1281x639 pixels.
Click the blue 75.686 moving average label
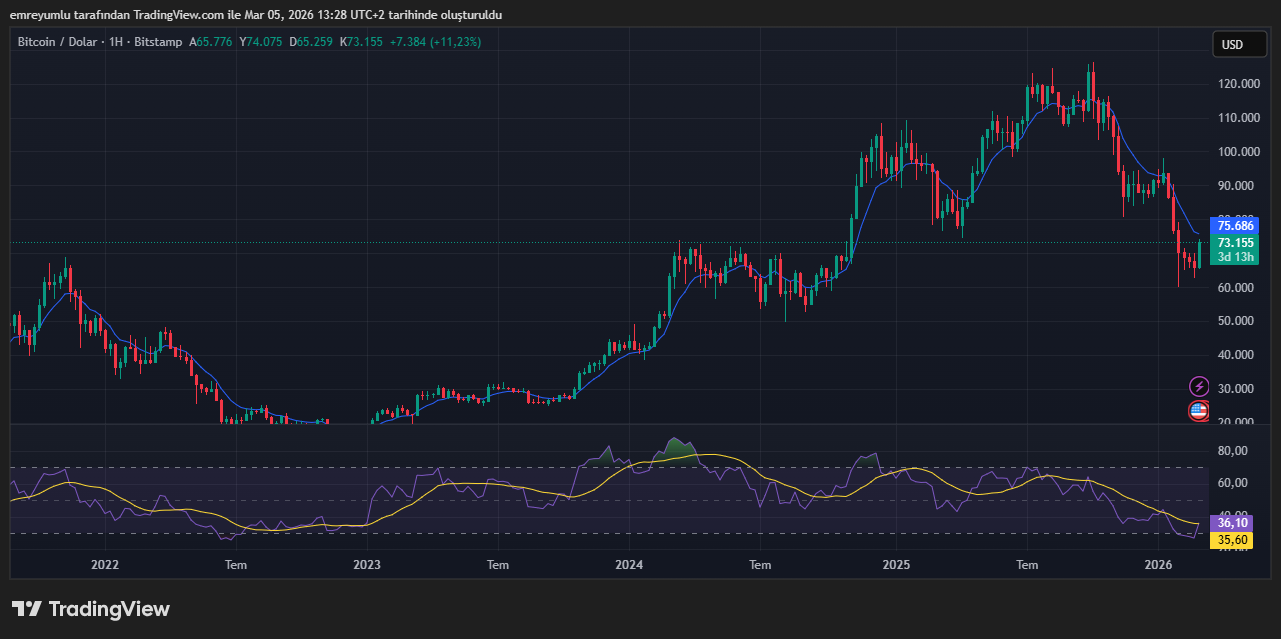(1235, 226)
